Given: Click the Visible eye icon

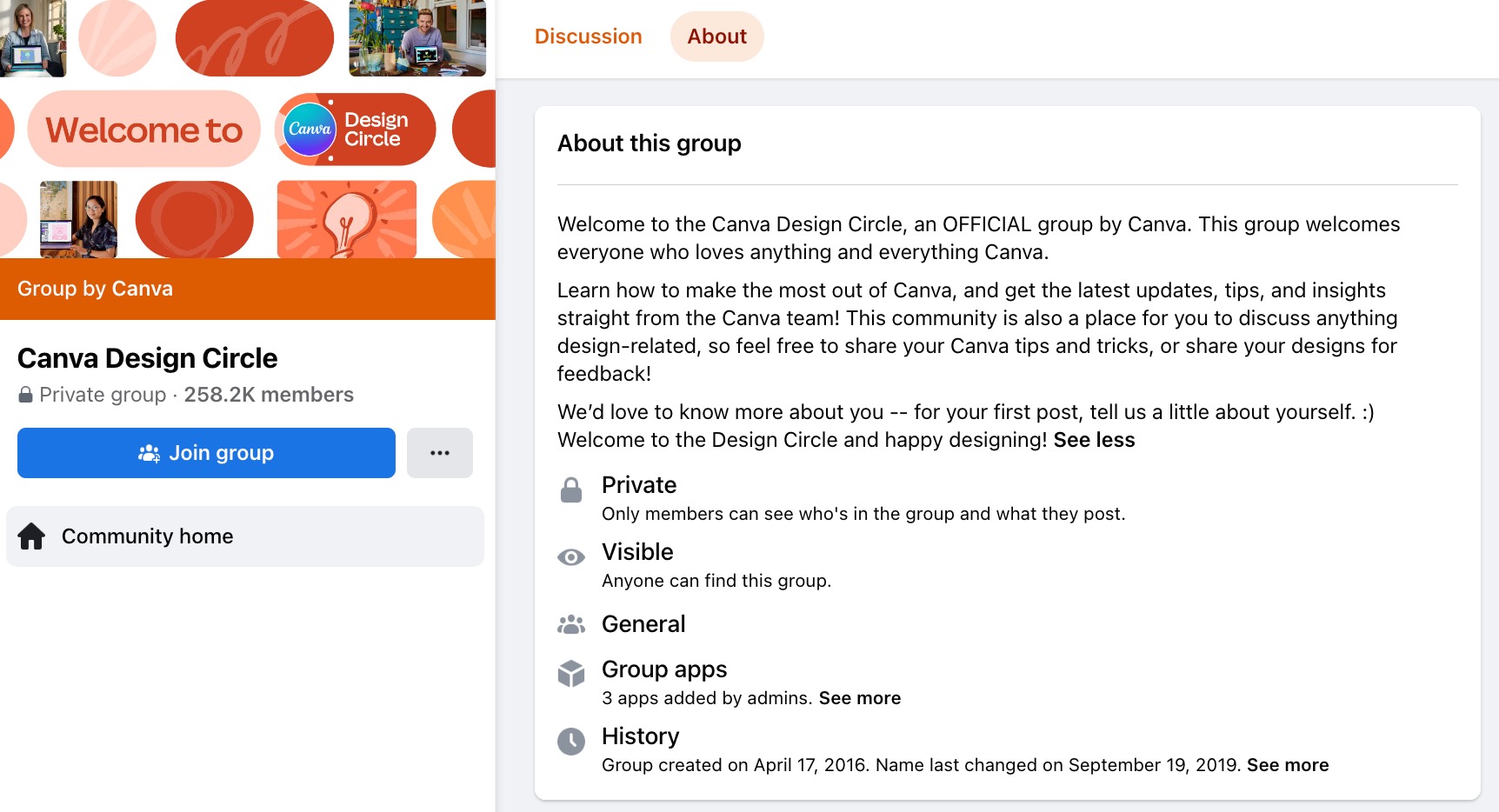Looking at the screenshot, I should coord(571,557).
